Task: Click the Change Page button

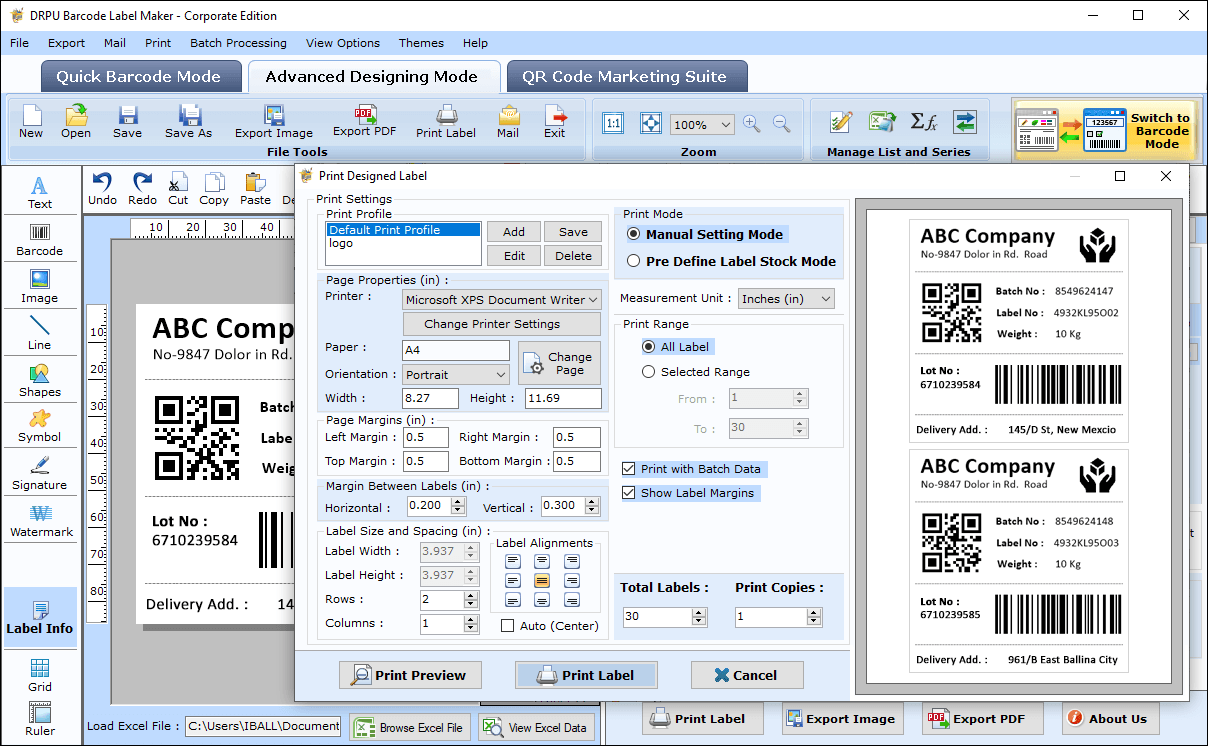Action: (559, 363)
